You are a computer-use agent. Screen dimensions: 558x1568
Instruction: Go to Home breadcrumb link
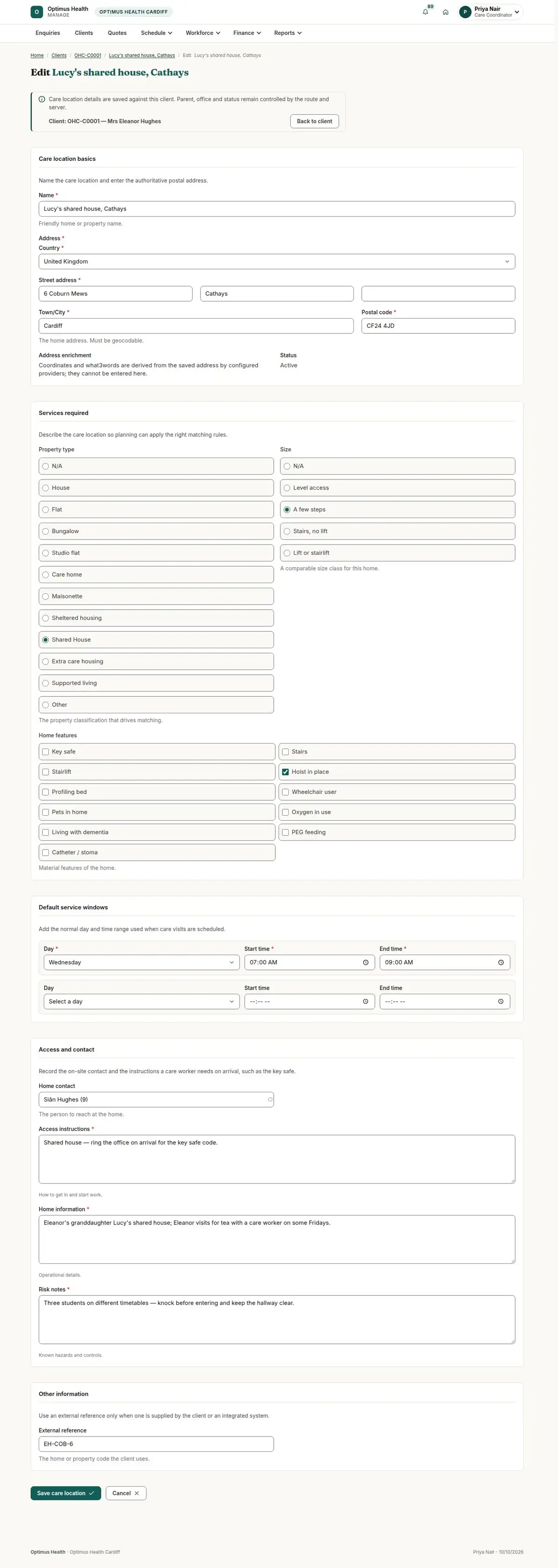(37, 55)
